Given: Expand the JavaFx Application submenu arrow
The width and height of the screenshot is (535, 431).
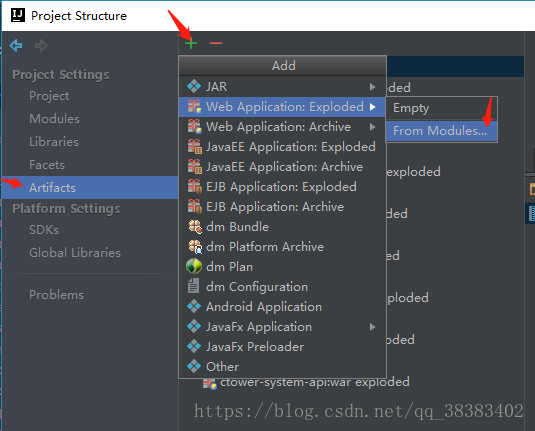Looking at the screenshot, I should (x=373, y=327).
